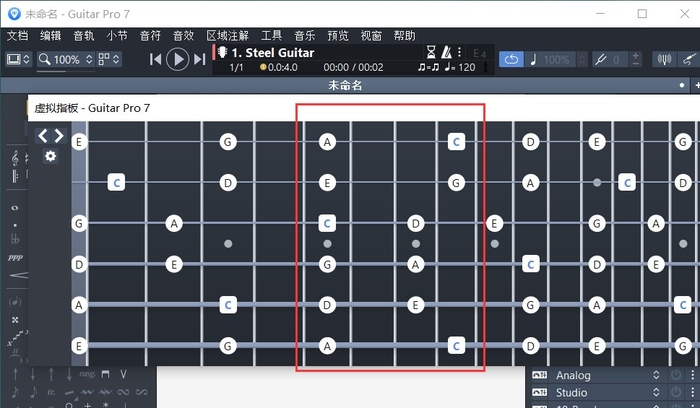Open fretboard settings gear icon
This screenshot has width=700, height=408.
50,156
